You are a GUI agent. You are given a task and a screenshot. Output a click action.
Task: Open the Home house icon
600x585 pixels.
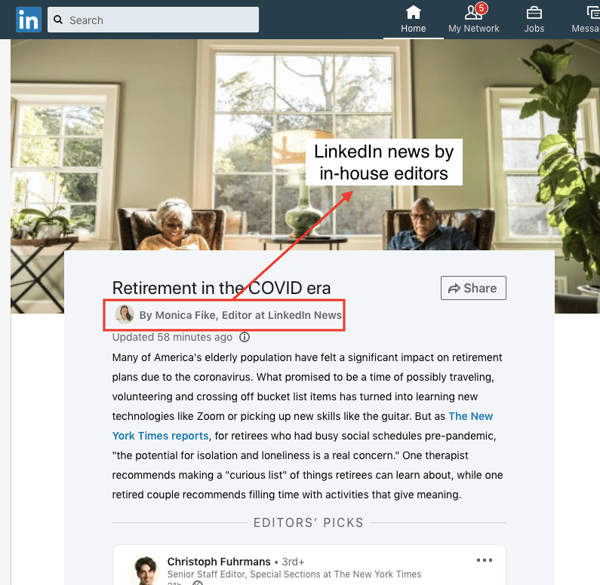click(413, 12)
